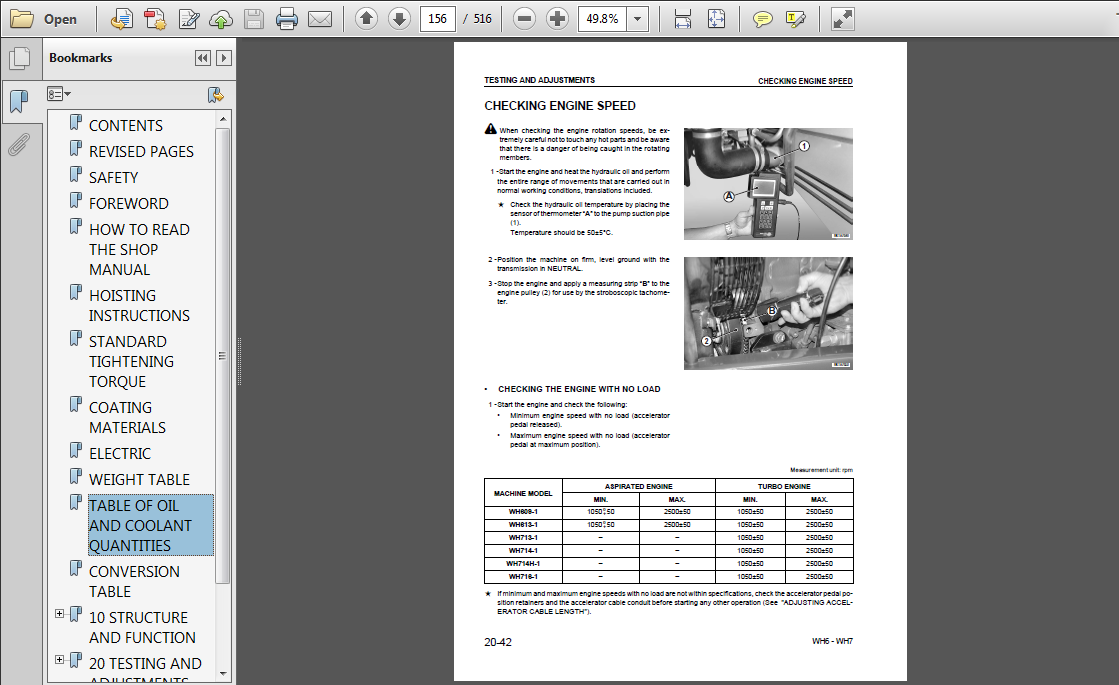Open the bookmark options menu dropdown
This screenshot has width=1119, height=685.
59,93
